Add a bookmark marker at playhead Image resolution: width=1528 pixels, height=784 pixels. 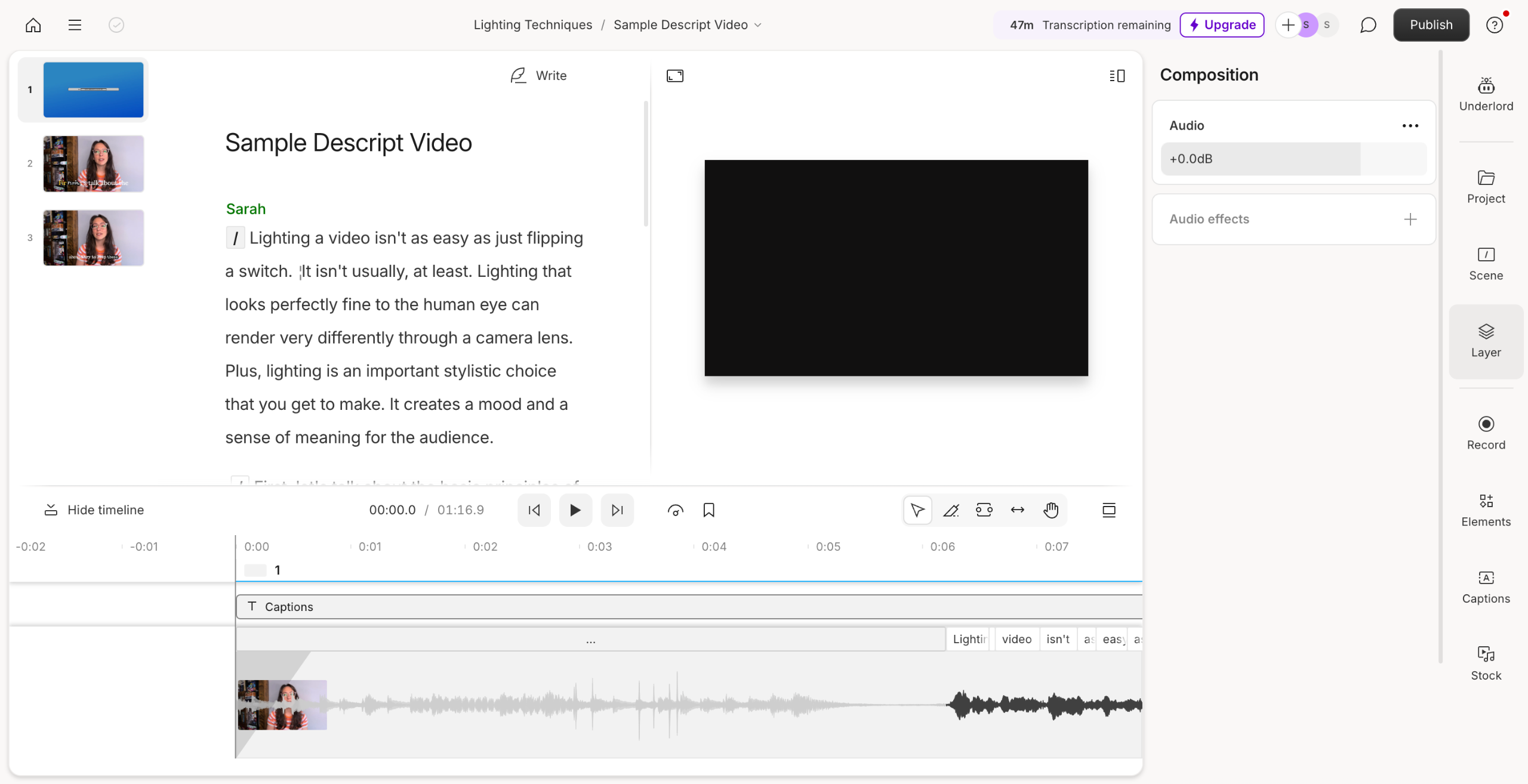click(708, 510)
